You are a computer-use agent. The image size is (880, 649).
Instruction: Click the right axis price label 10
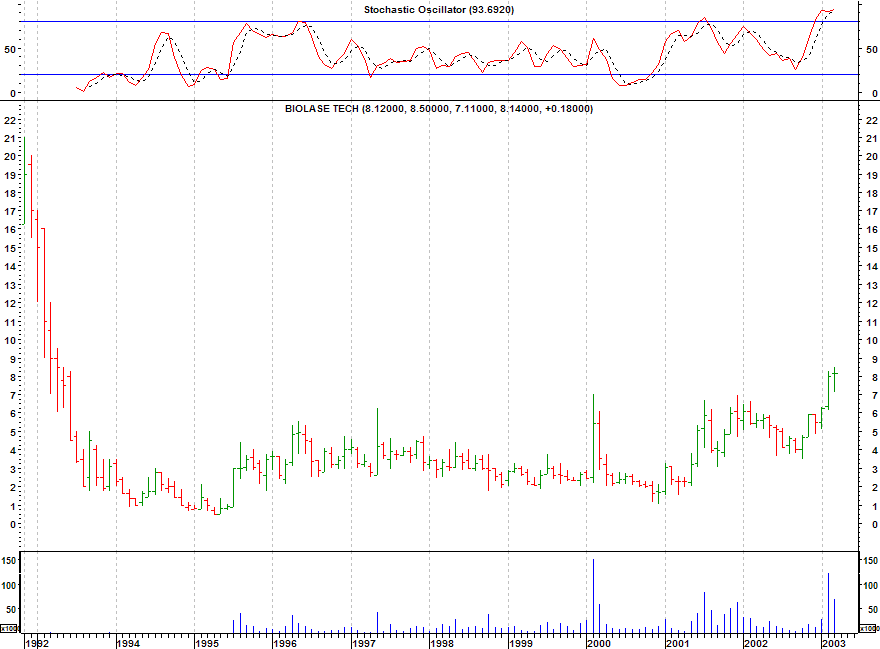click(871, 340)
